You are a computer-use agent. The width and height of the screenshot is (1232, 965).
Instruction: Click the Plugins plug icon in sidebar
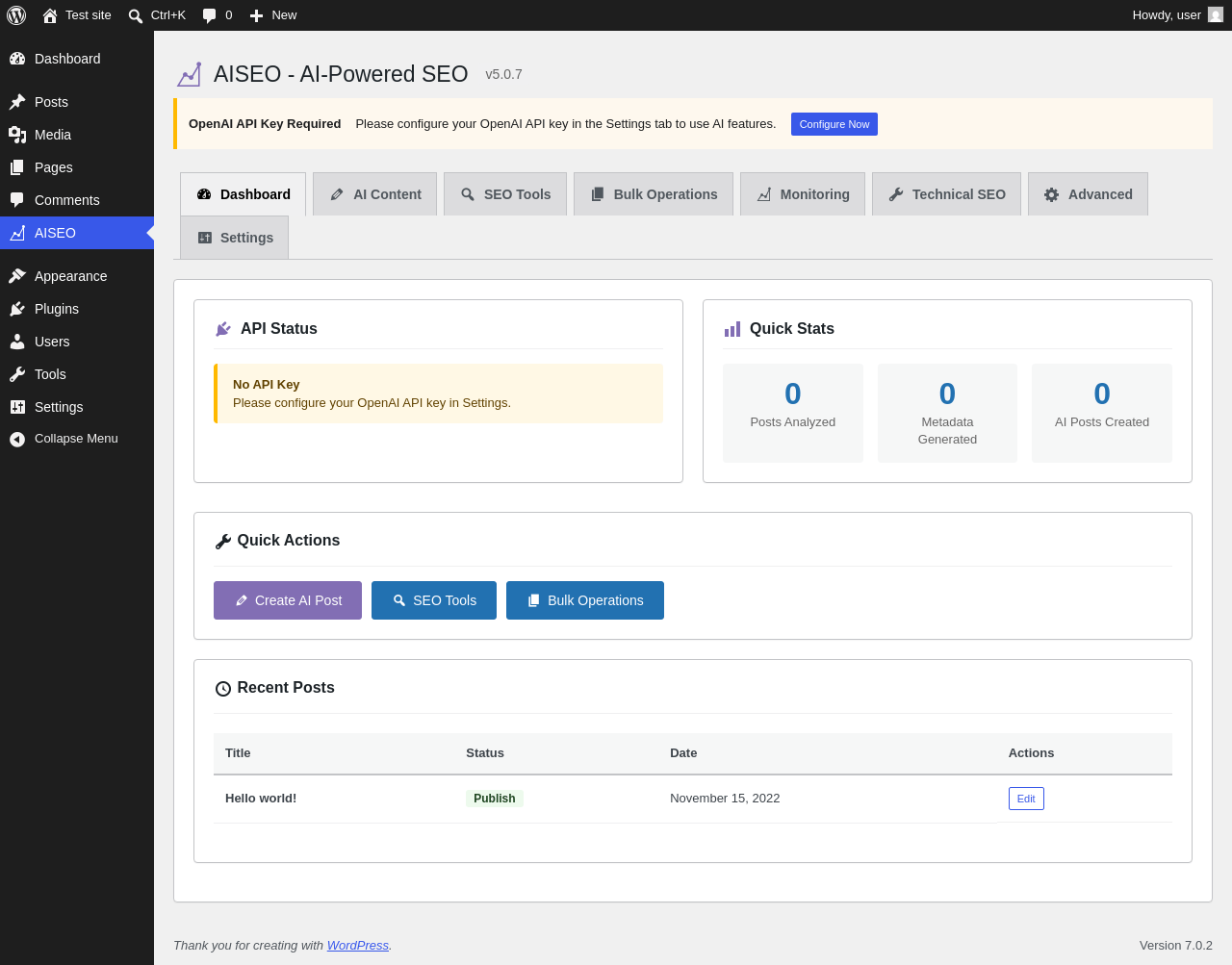pyautogui.click(x=17, y=309)
